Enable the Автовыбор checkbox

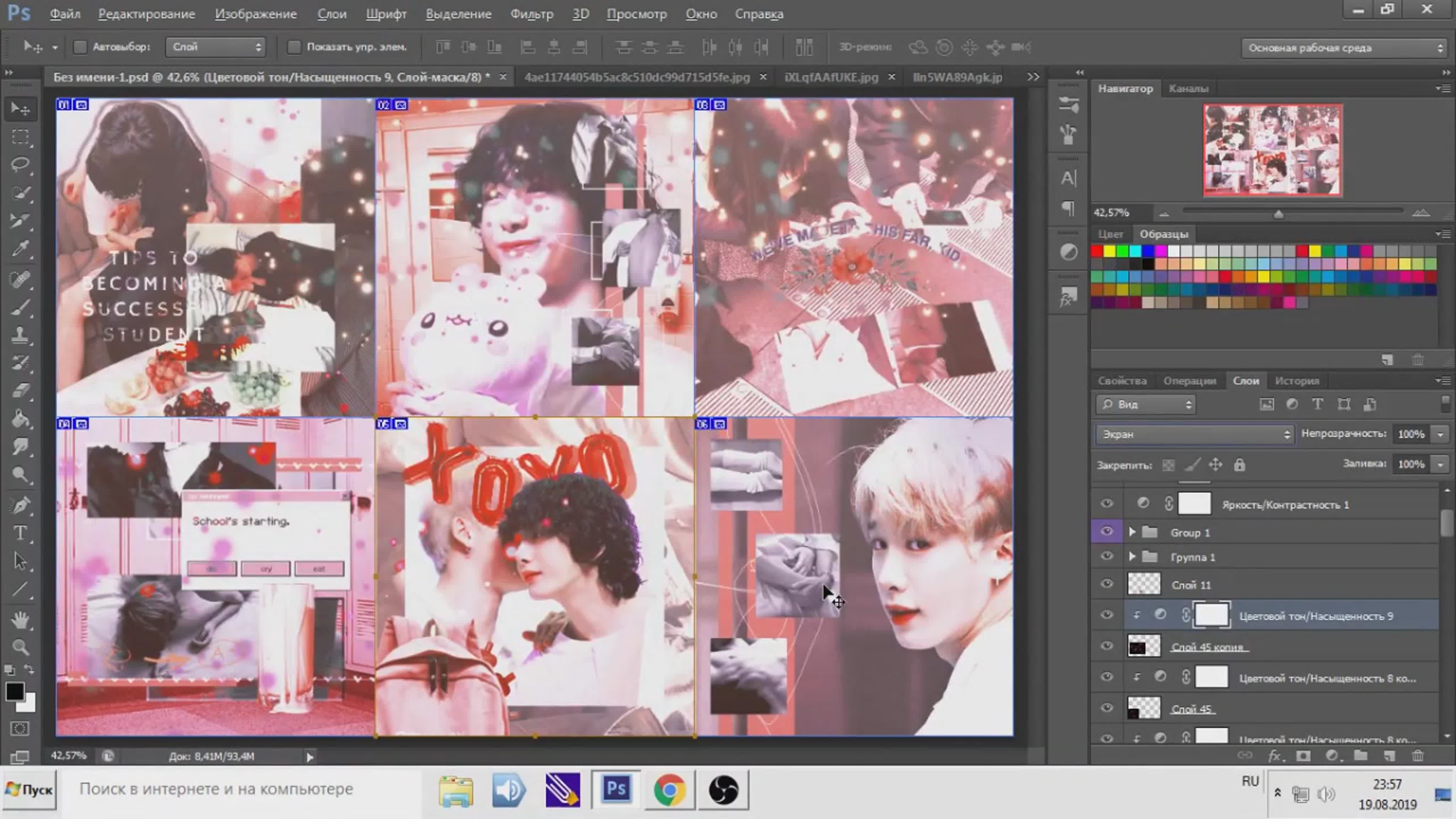(80, 48)
